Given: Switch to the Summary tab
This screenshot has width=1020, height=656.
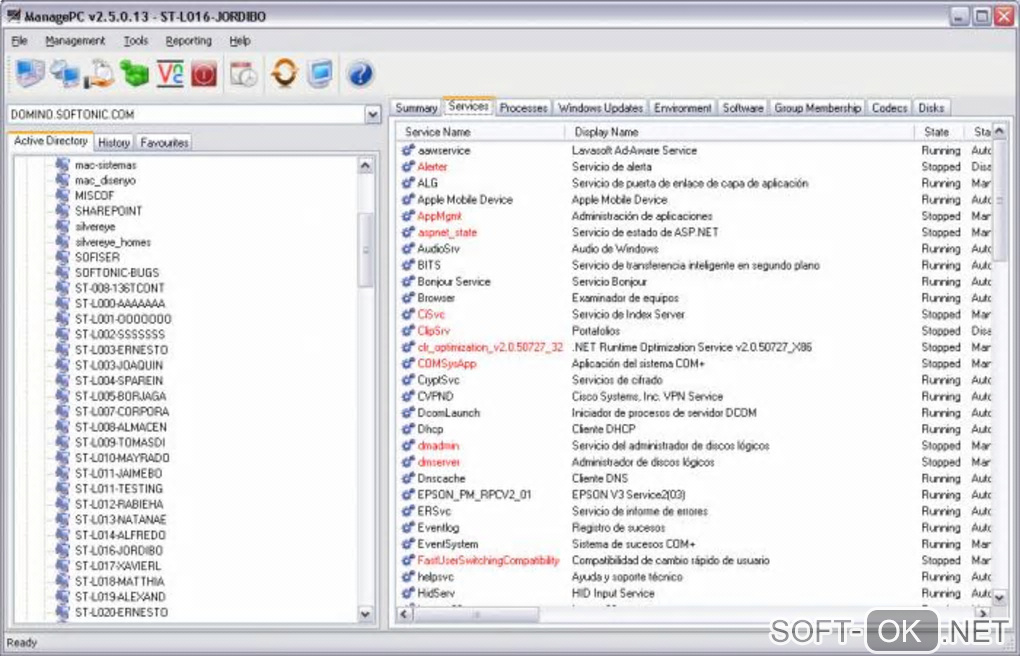Looking at the screenshot, I should [416, 108].
